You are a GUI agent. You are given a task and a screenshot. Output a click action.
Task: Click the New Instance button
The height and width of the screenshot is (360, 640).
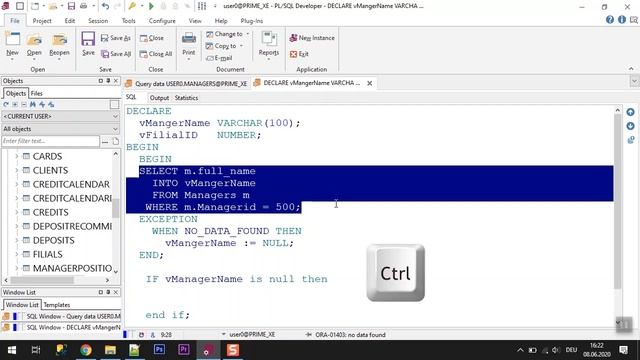tap(312, 38)
